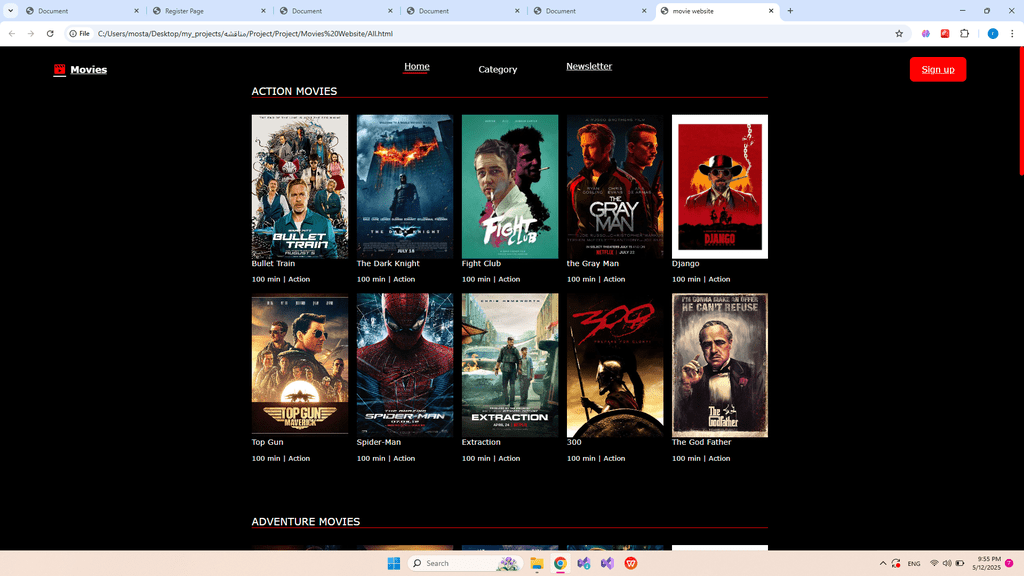Open the tab search dropdown arrow
Screen dimensions: 1024x576
[x=10, y=10]
